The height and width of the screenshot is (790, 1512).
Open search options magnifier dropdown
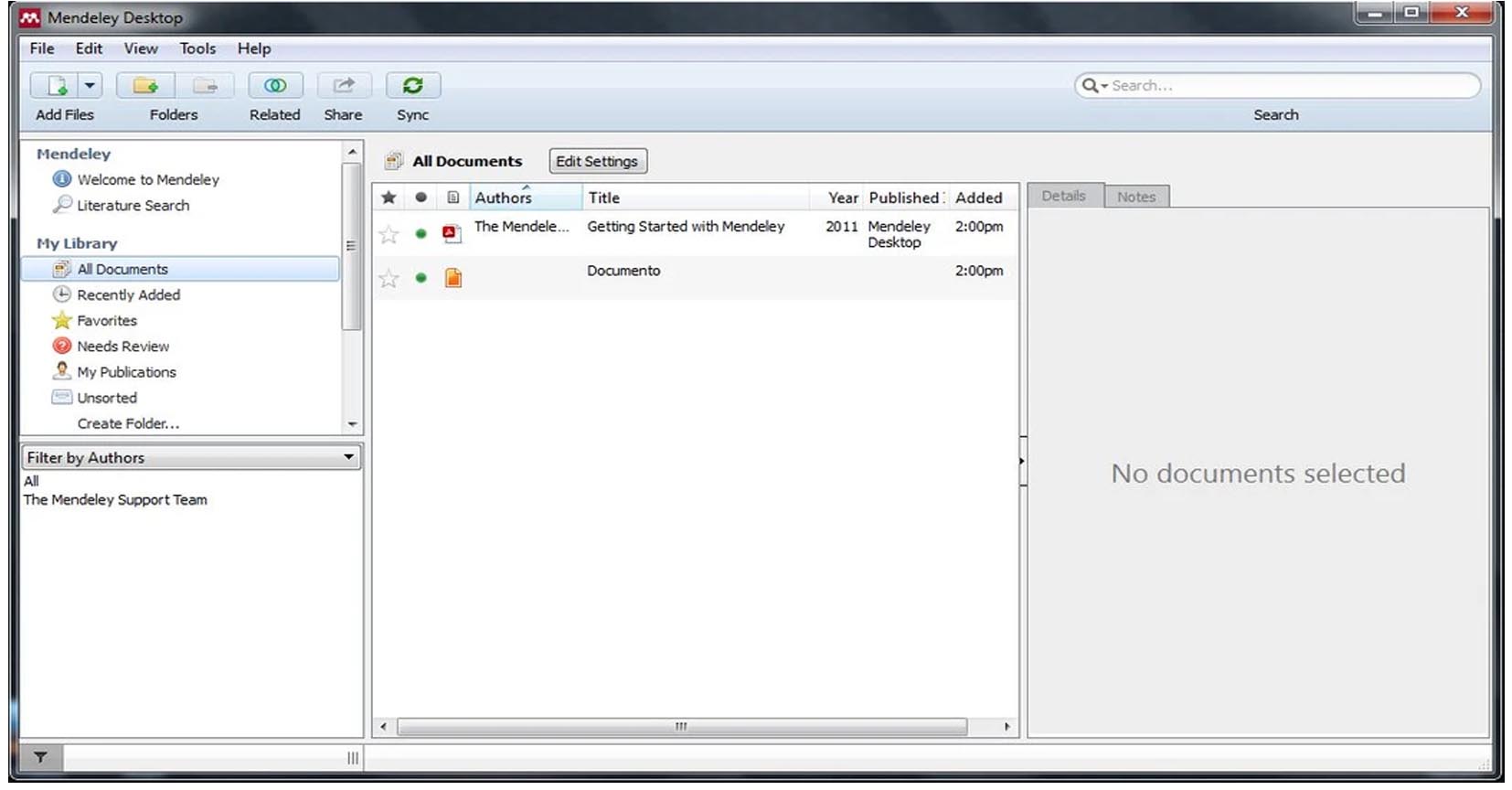click(x=1093, y=86)
